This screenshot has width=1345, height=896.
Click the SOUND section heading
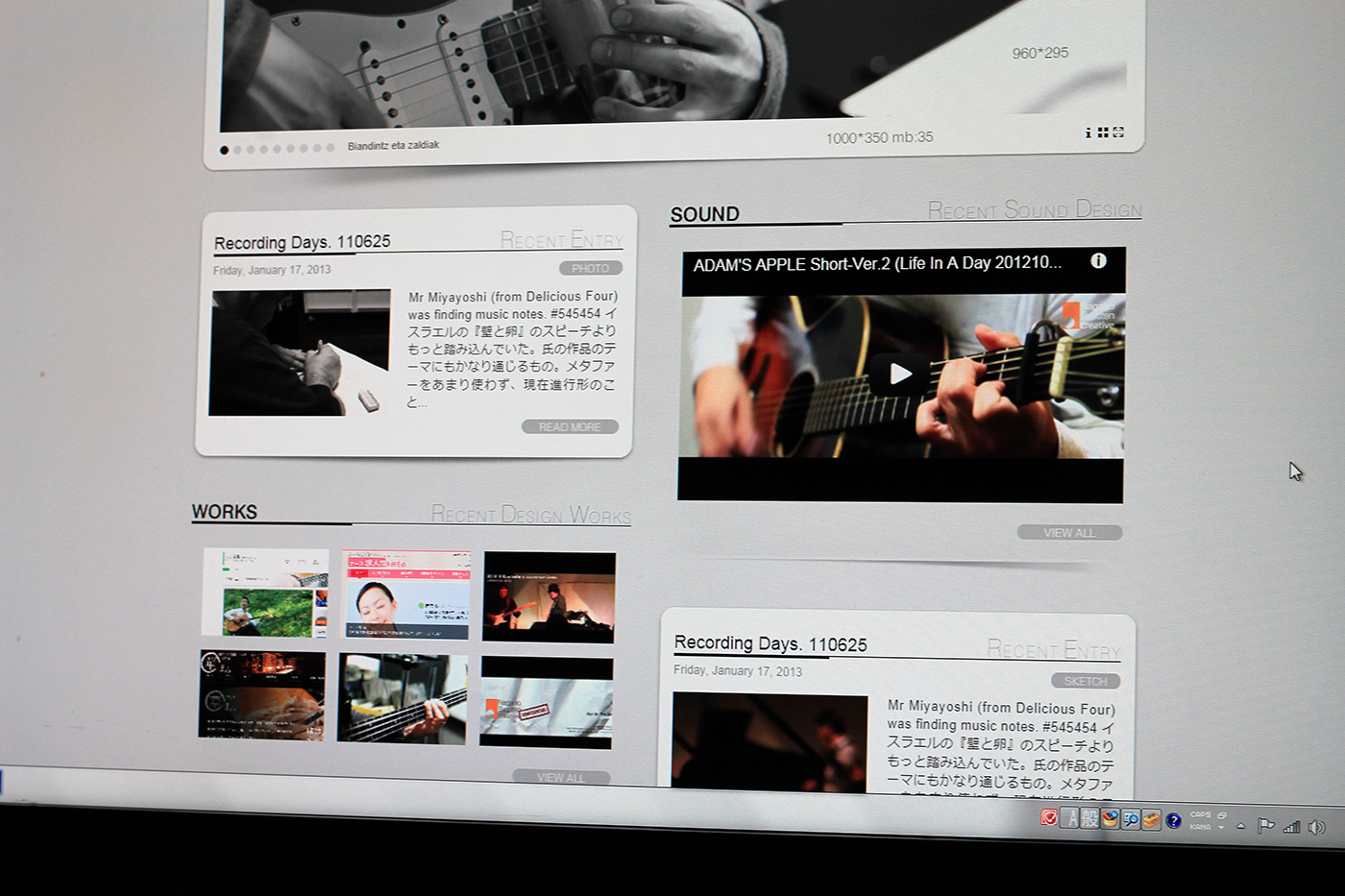point(704,214)
